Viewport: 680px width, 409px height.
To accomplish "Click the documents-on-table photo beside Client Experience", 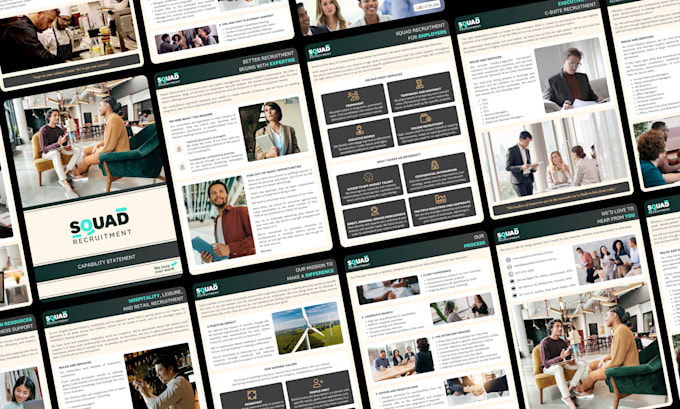I will (388, 290).
